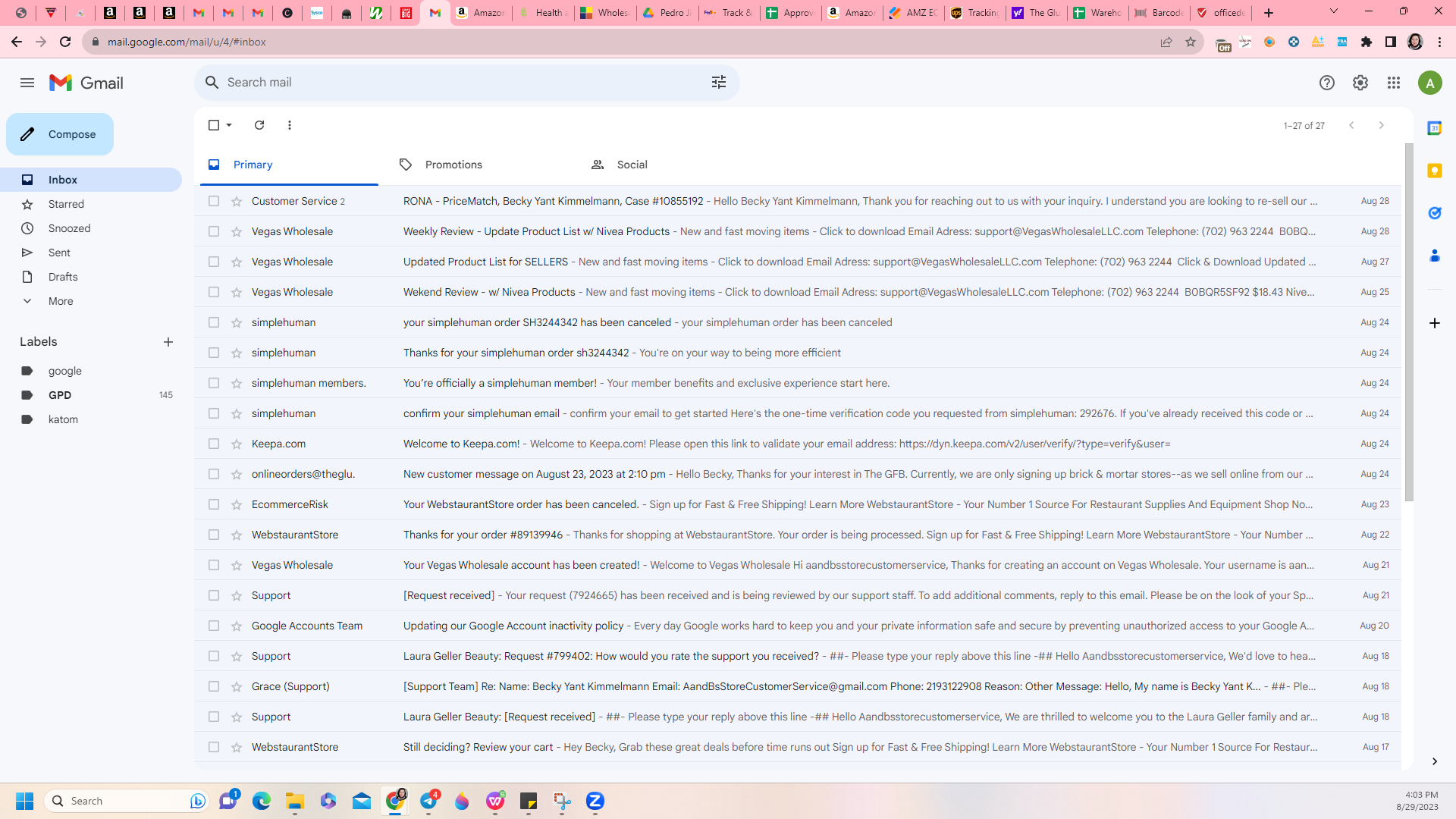The height and width of the screenshot is (819, 1456).
Task: Open the Windows Start menu
Action: coord(24,801)
